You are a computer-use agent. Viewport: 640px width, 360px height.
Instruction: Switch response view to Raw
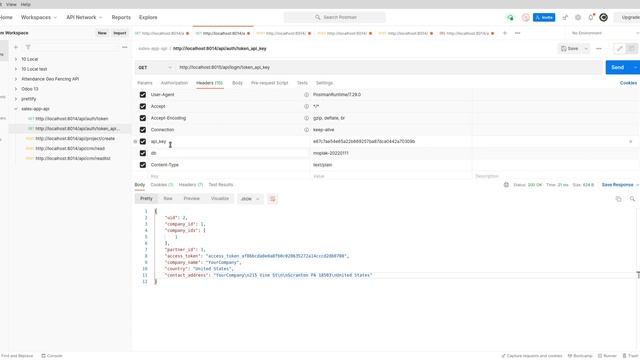(x=168, y=199)
